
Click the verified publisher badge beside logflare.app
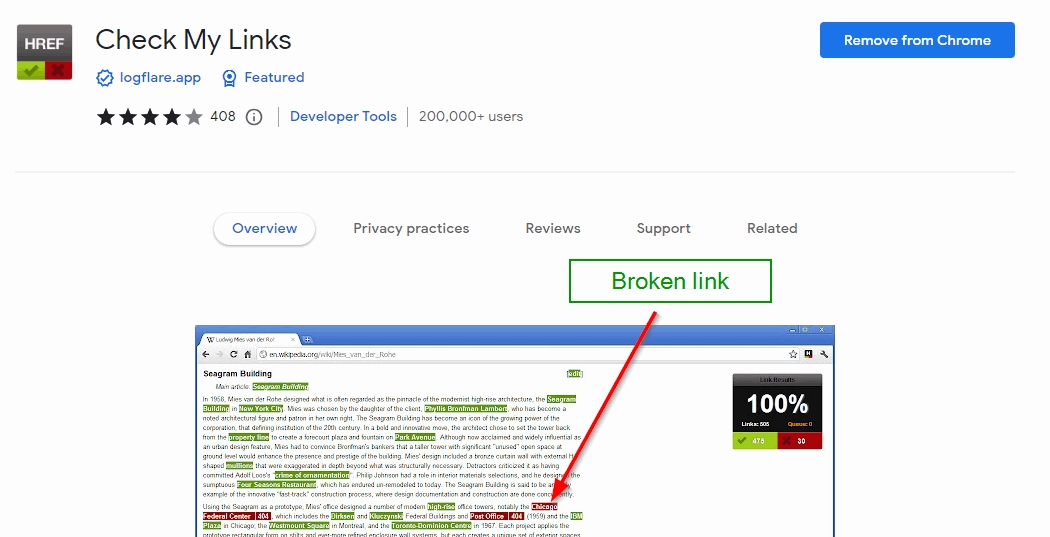104,78
